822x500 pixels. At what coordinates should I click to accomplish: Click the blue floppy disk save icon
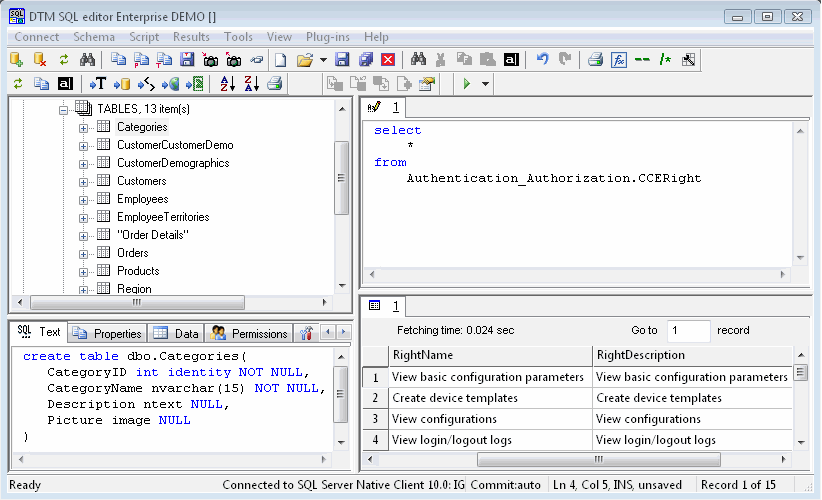click(343, 60)
